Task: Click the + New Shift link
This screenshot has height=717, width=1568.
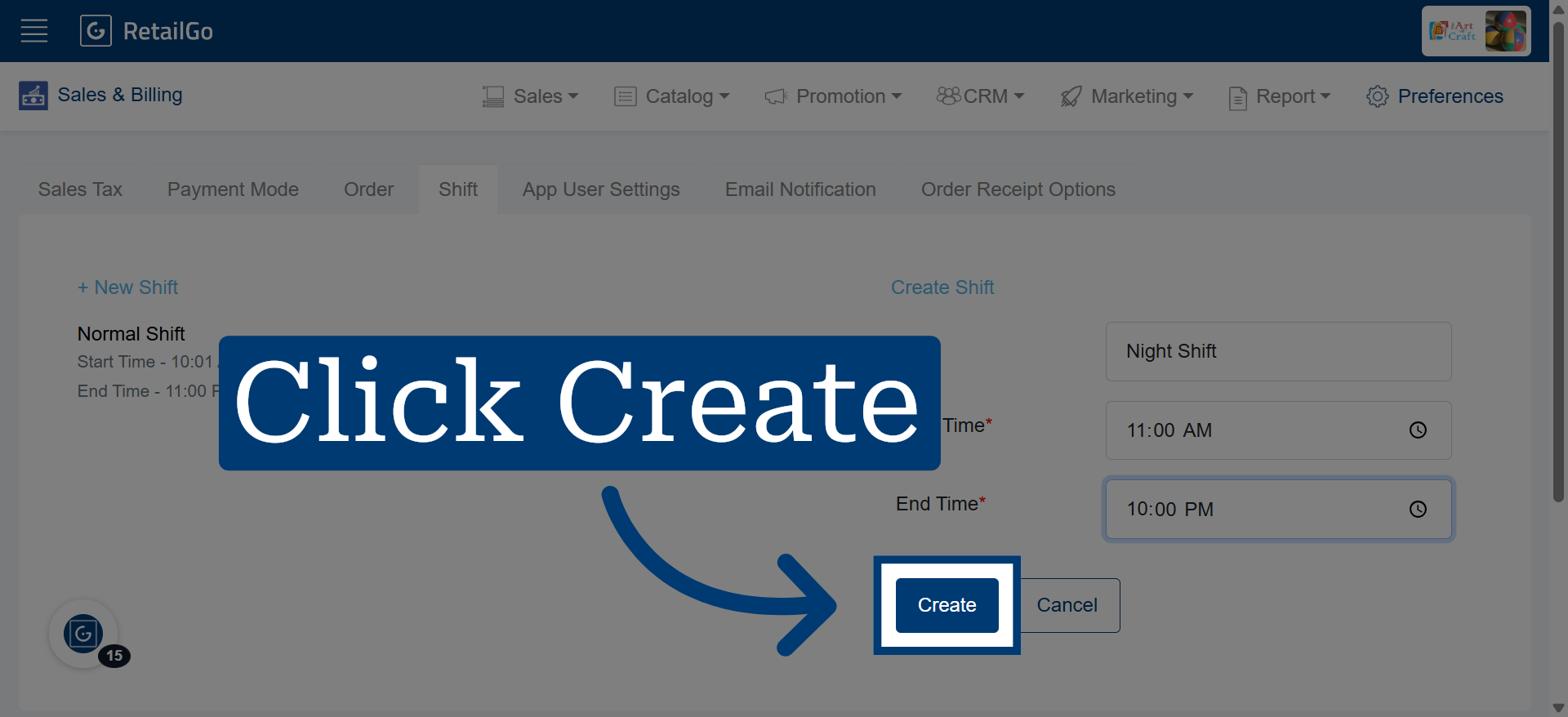Action: click(128, 287)
